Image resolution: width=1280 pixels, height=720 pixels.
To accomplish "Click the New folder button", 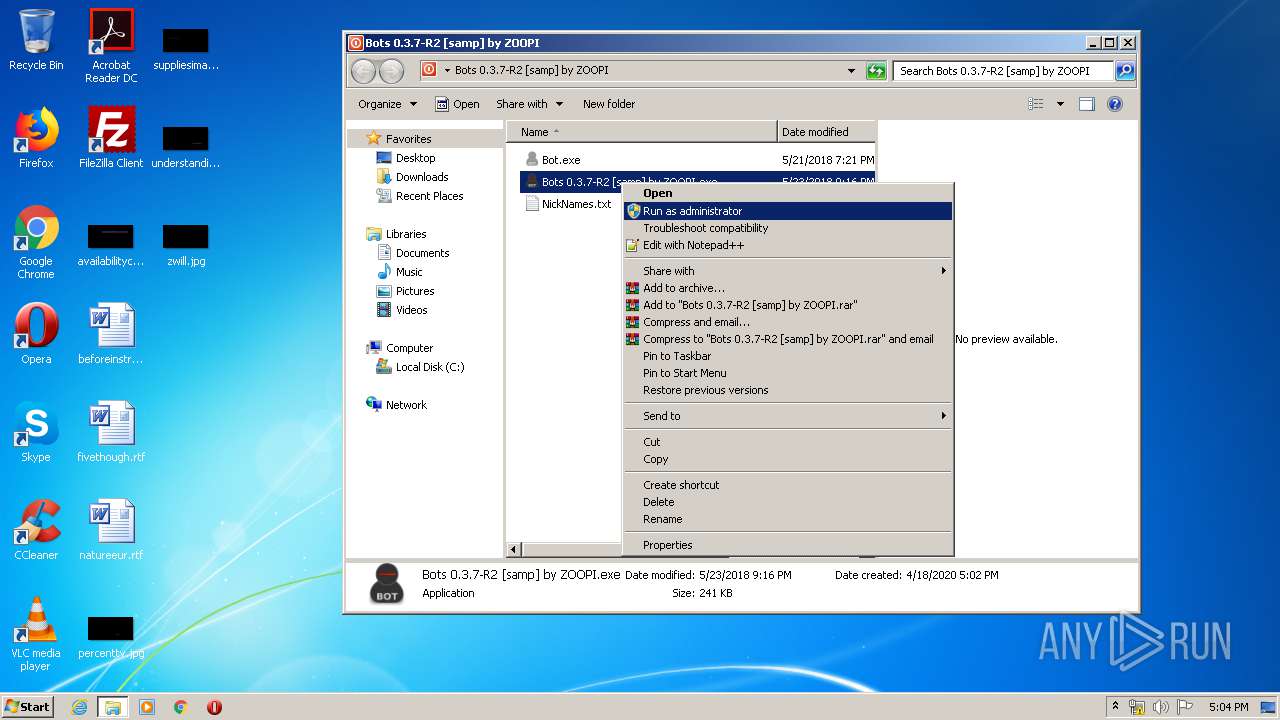I will [x=609, y=104].
